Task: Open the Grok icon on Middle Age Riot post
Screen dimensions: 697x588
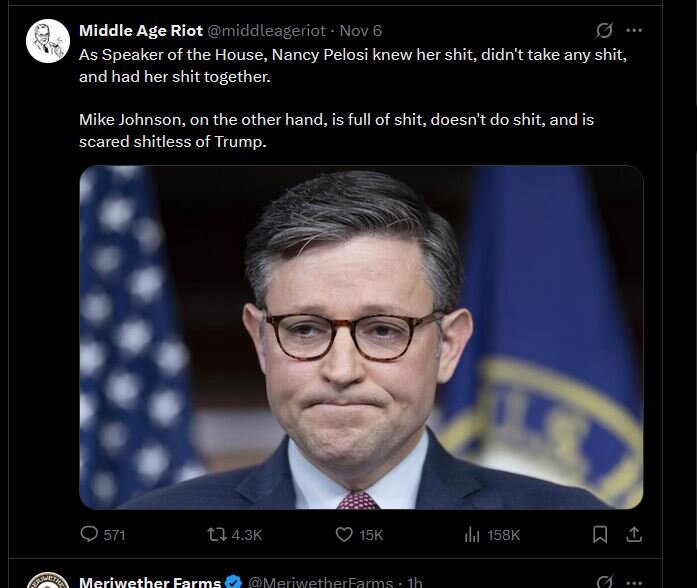Action: [603, 31]
